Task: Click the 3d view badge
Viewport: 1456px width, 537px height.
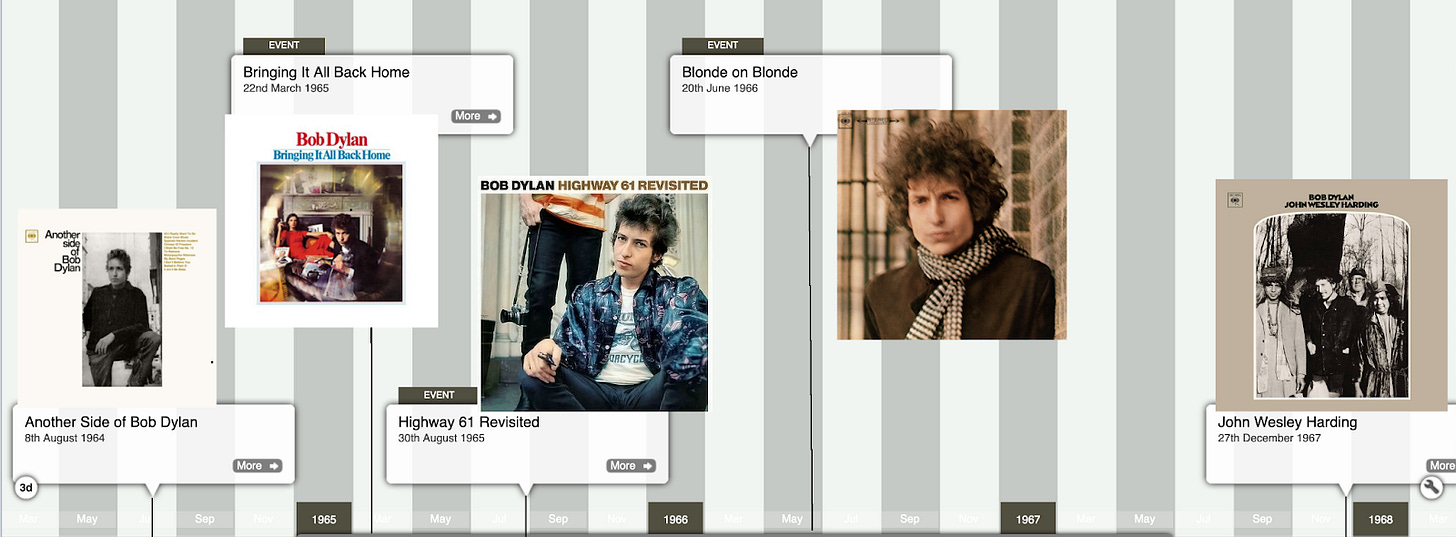Action: pyautogui.click(x=27, y=488)
